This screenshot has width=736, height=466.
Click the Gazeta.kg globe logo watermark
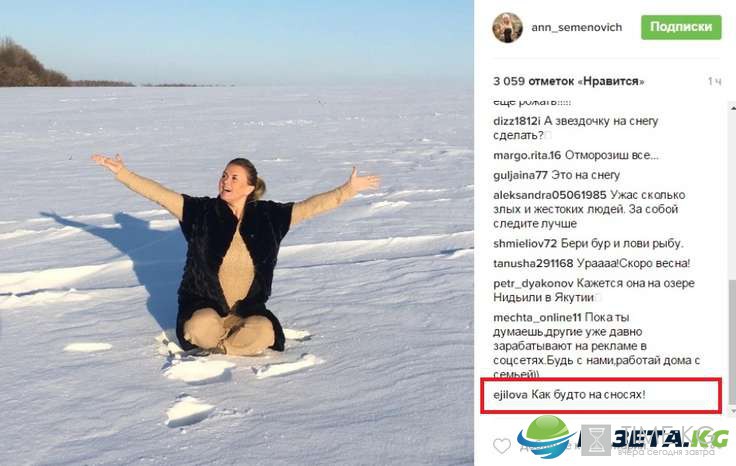click(545, 436)
